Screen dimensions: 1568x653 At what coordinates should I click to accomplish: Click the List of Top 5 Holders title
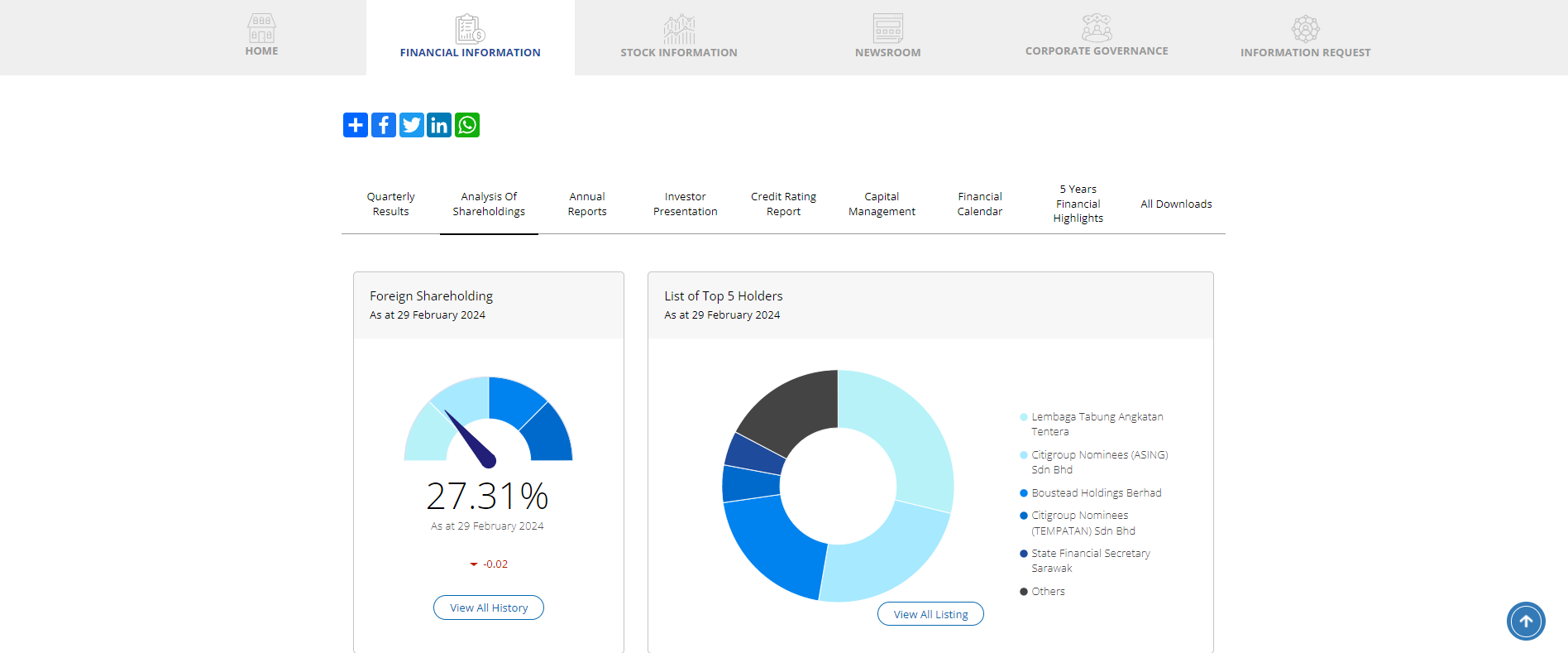[x=724, y=296]
